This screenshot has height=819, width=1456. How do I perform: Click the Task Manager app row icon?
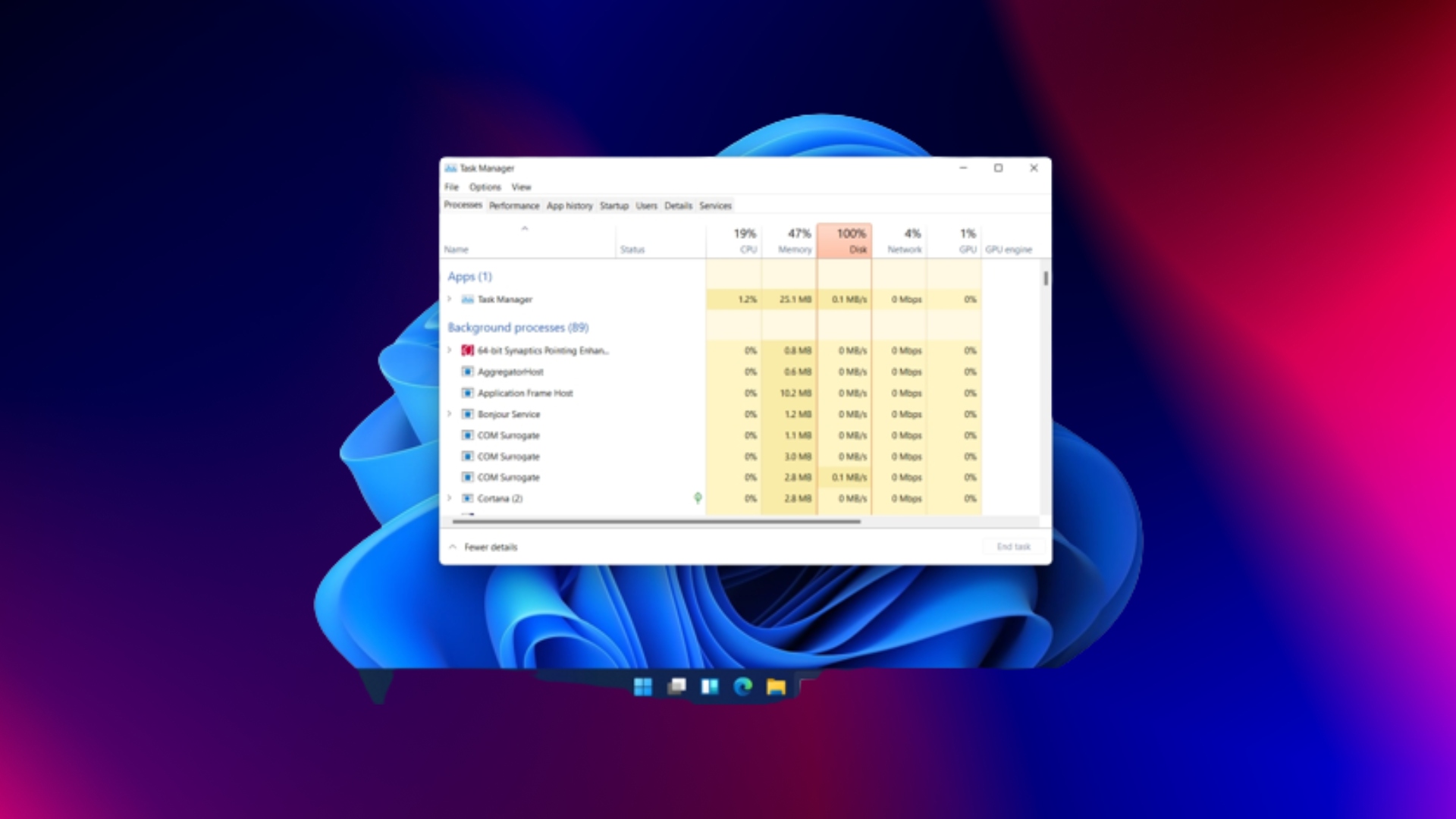click(x=468, y=300)
